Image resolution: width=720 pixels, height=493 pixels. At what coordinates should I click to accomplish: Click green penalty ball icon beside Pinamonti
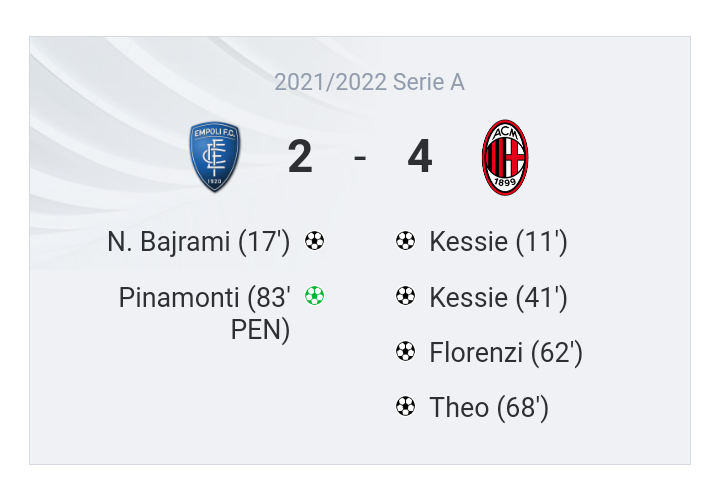click(314, 296)
